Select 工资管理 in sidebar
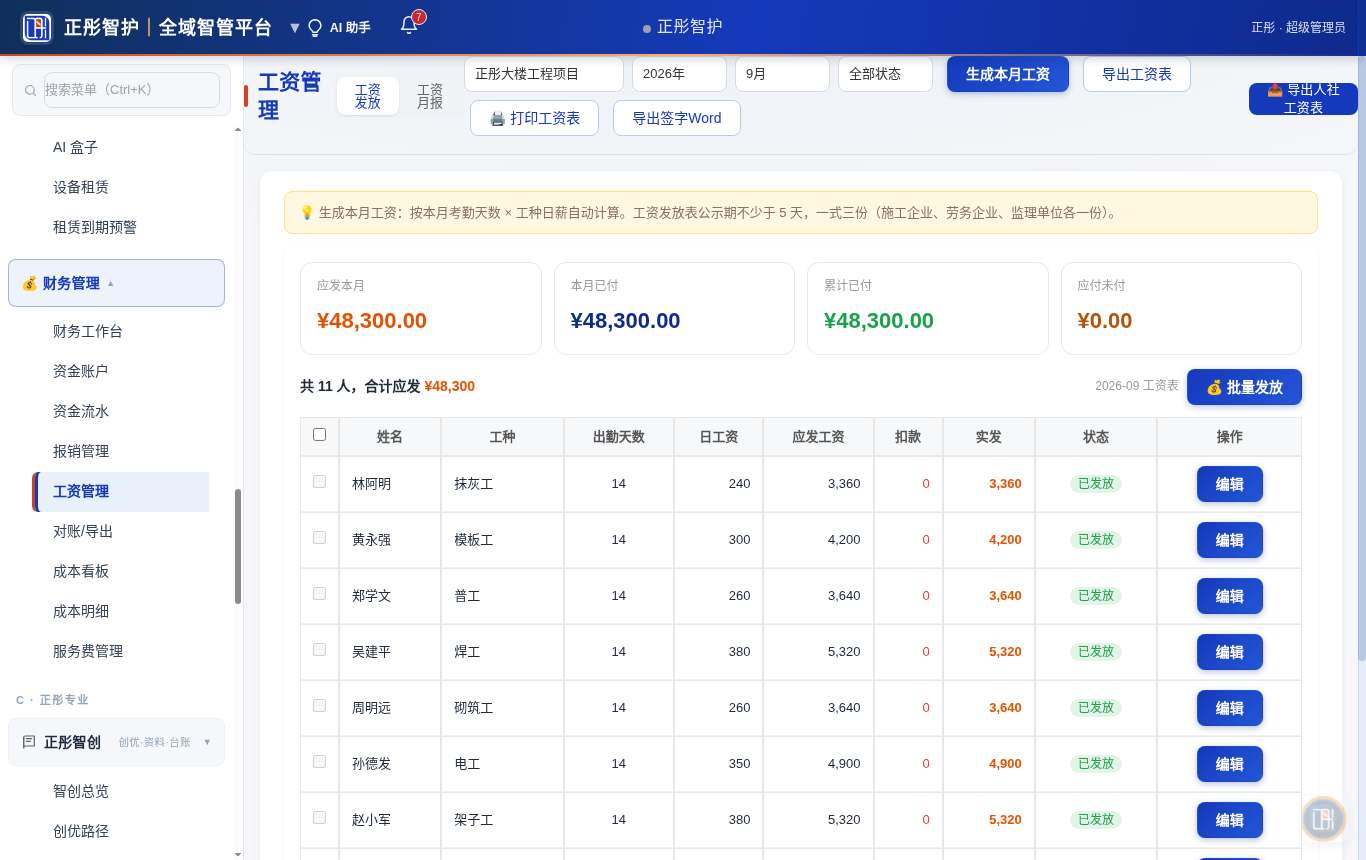 tap(121, 491)
